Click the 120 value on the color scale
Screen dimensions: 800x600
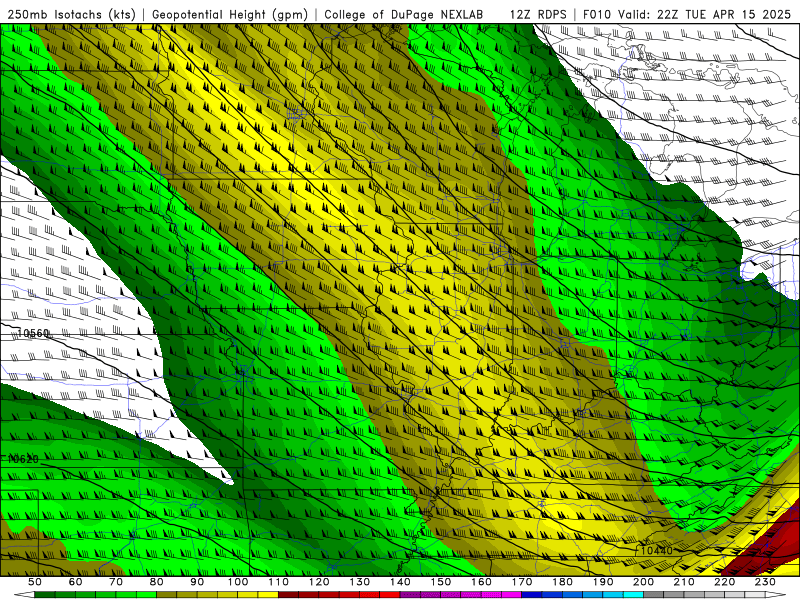319,582
